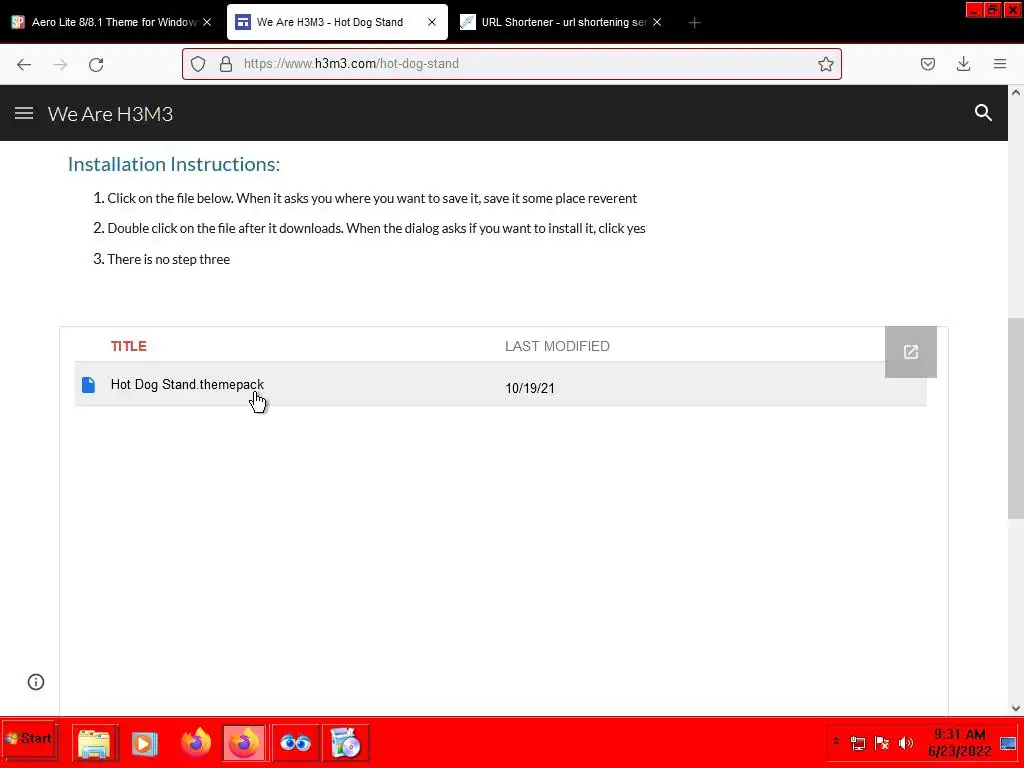
Task: Click the 10/19/21 modified date
Action: (530, 388)
